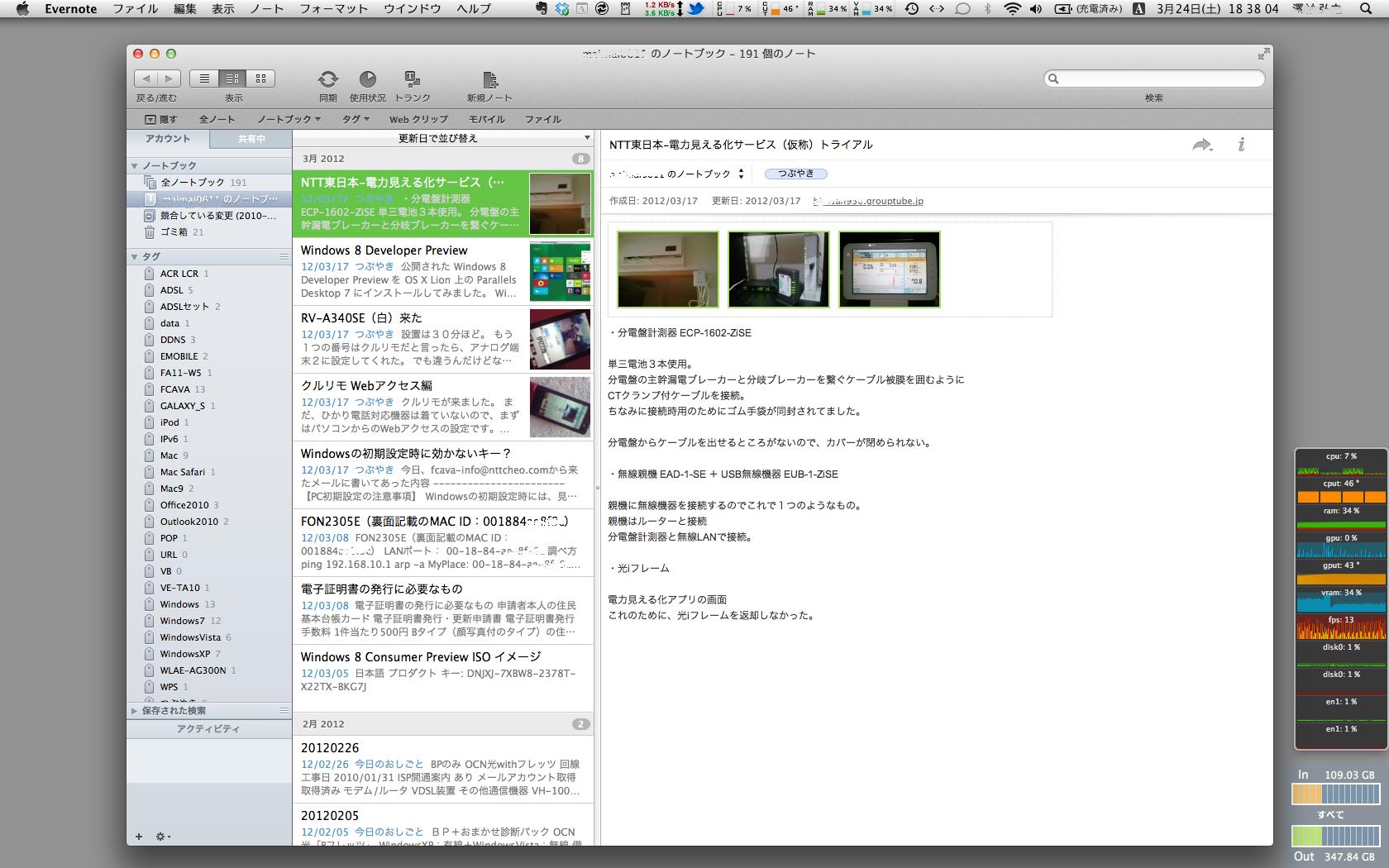Image resolution: width=1389 pixels, height=868 pixels.
Task: Click the つぶやき tag on the note
Action: coord(795,174)
